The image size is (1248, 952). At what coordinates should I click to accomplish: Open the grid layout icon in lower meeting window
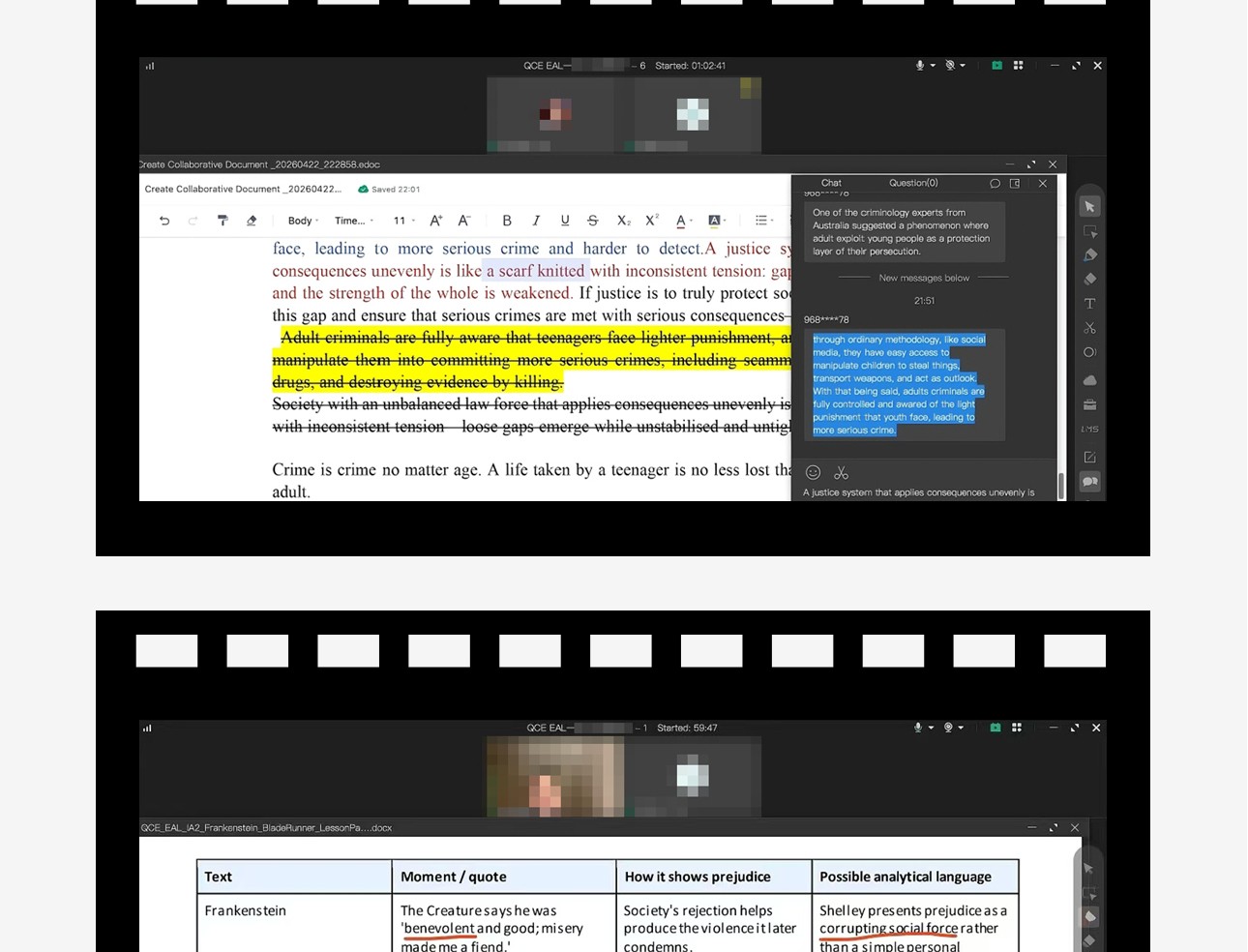pyautogui.click(x=1017, y=728)
